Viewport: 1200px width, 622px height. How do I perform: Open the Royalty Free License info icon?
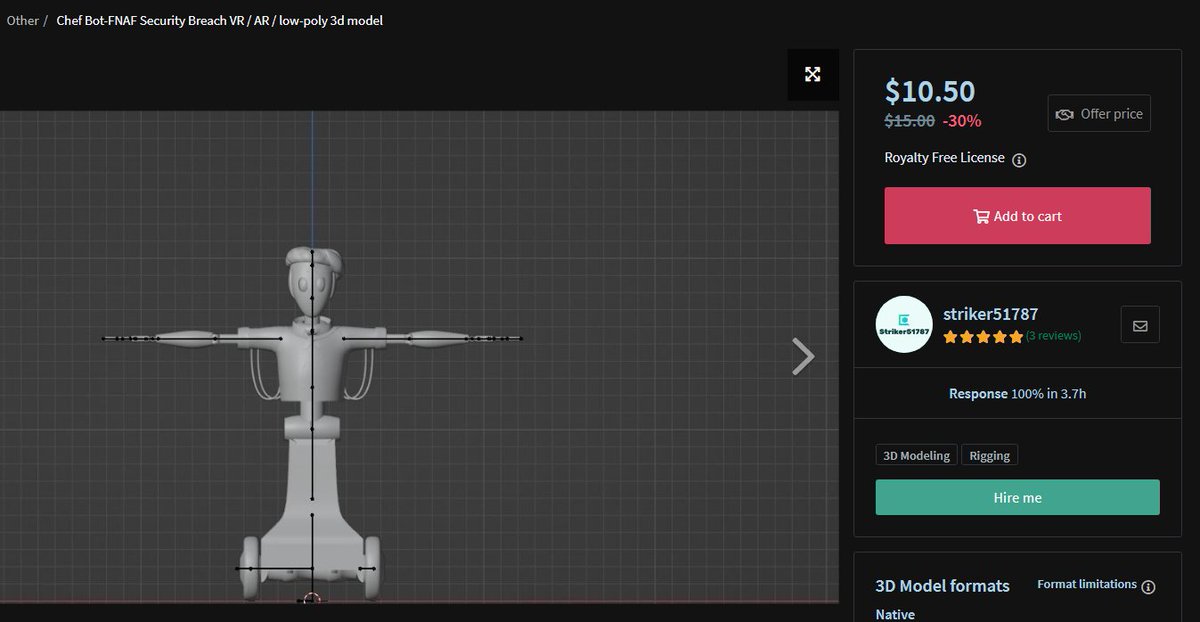point(1019,159)
